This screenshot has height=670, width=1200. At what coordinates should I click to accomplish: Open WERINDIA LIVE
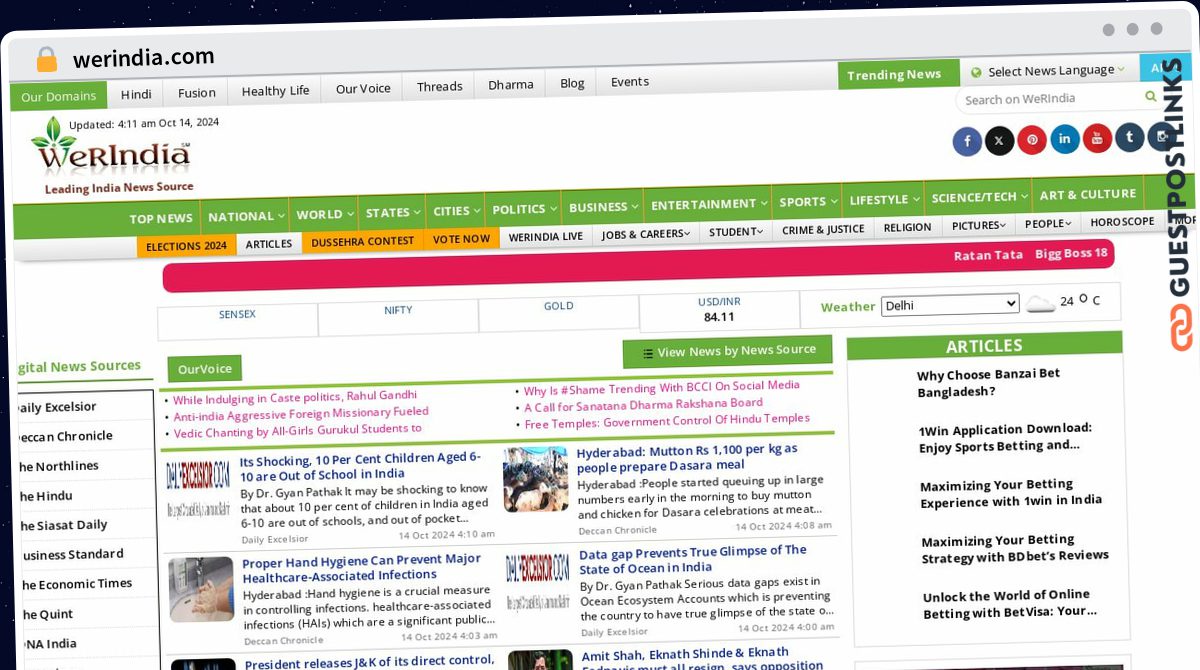coord(545,237)
